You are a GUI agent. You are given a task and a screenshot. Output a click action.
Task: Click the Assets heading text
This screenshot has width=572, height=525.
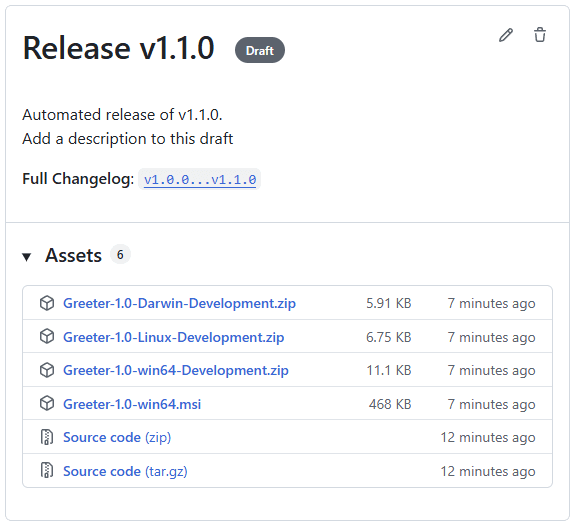[73, 255]
